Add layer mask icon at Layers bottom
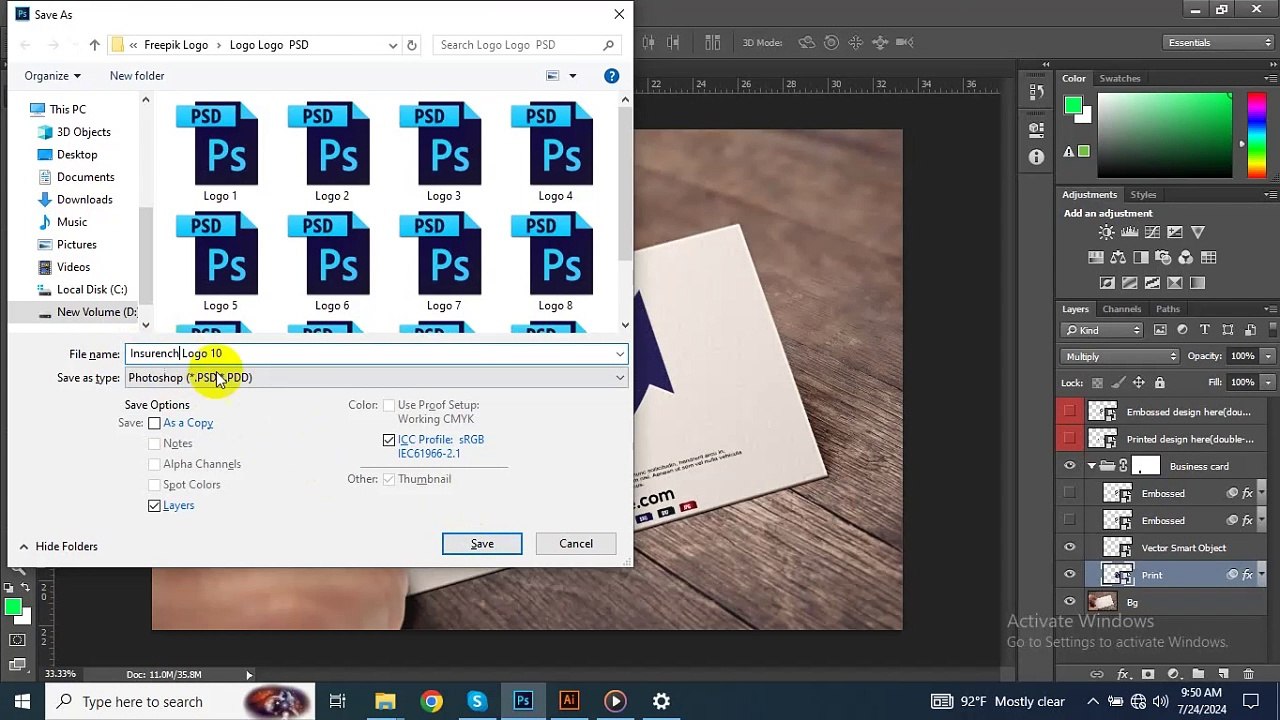Image resolution: width=1280 pixels, height=720 pixels. (x=1148, y=674)
